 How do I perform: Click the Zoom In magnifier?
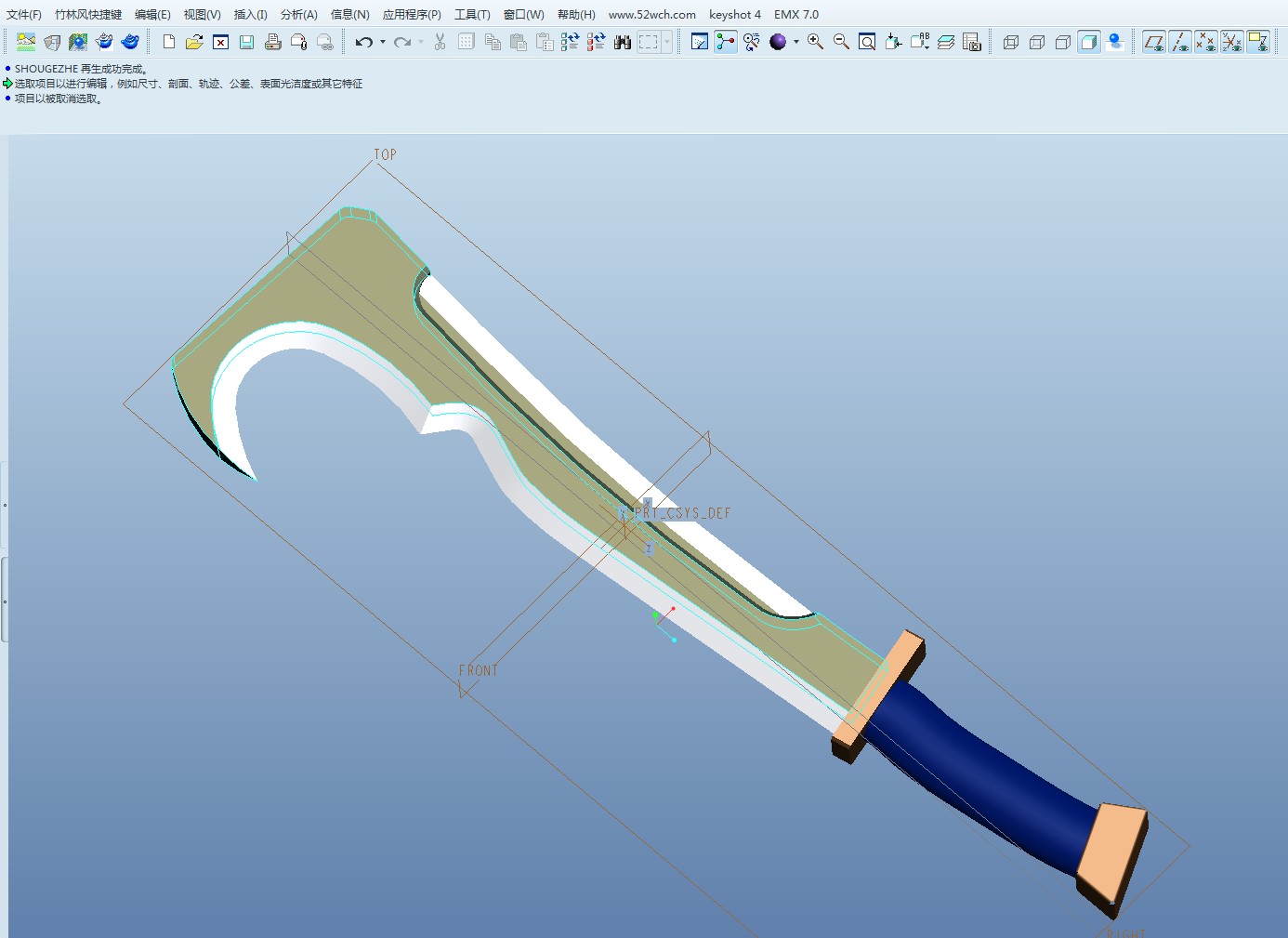815,42
